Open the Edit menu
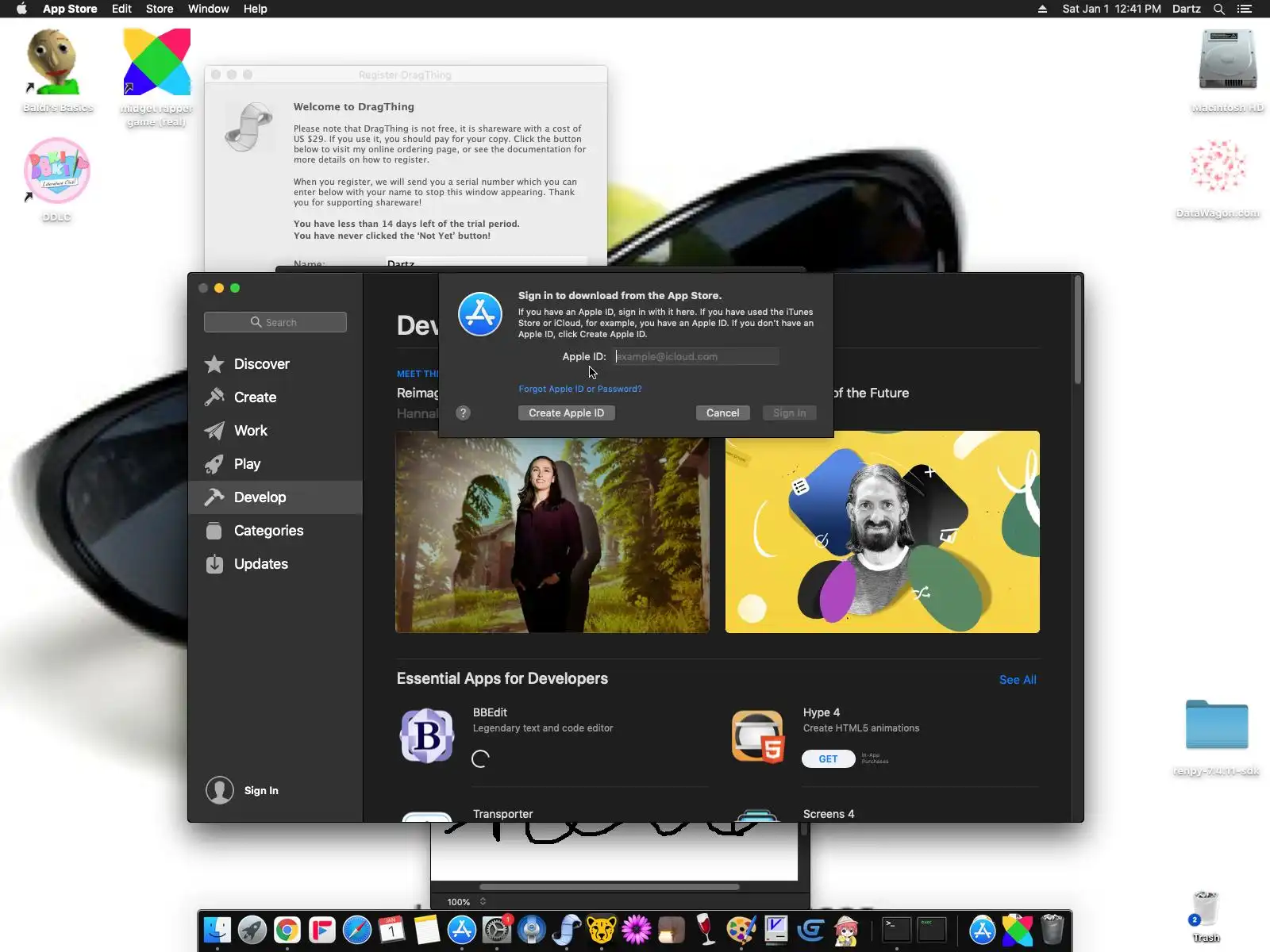The height and width of the screenshot is (952, 1270). (121, 9)
